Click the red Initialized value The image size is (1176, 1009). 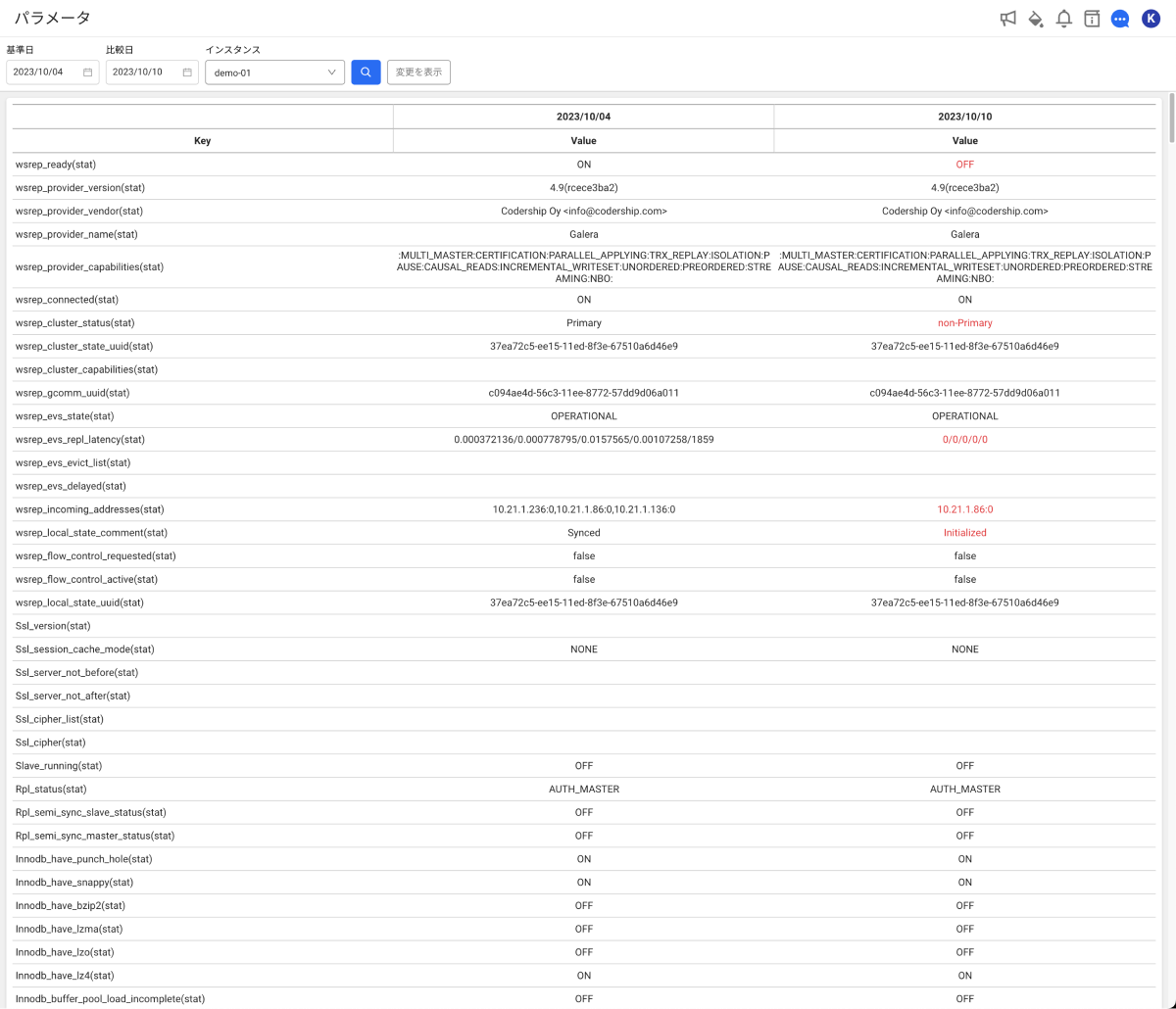coord(965,533)
